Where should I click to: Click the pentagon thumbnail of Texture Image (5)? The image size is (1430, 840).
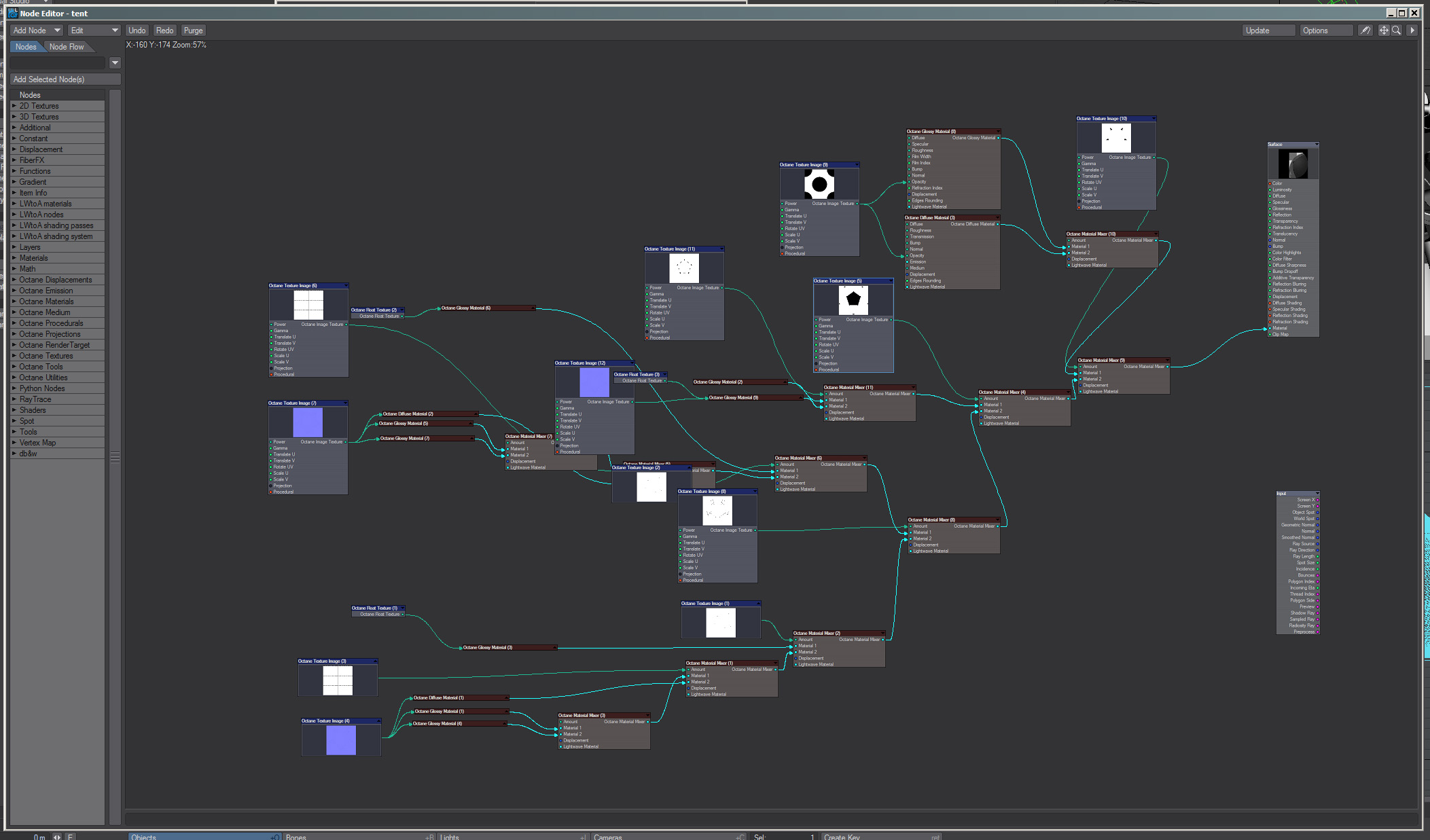click(853, 300)
